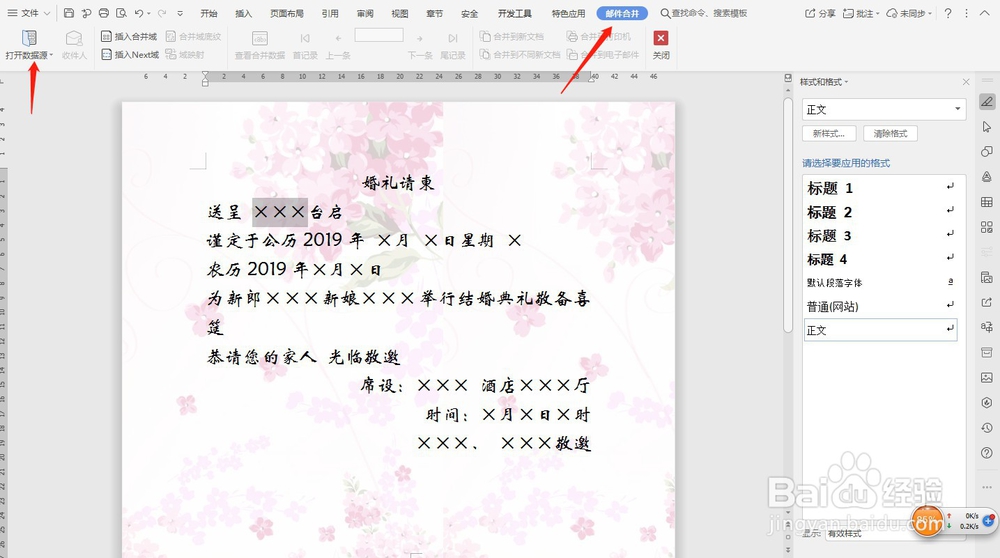Click the 收件人 recipients icon
Screen dimensions: 1000x558
click(74, 38)
